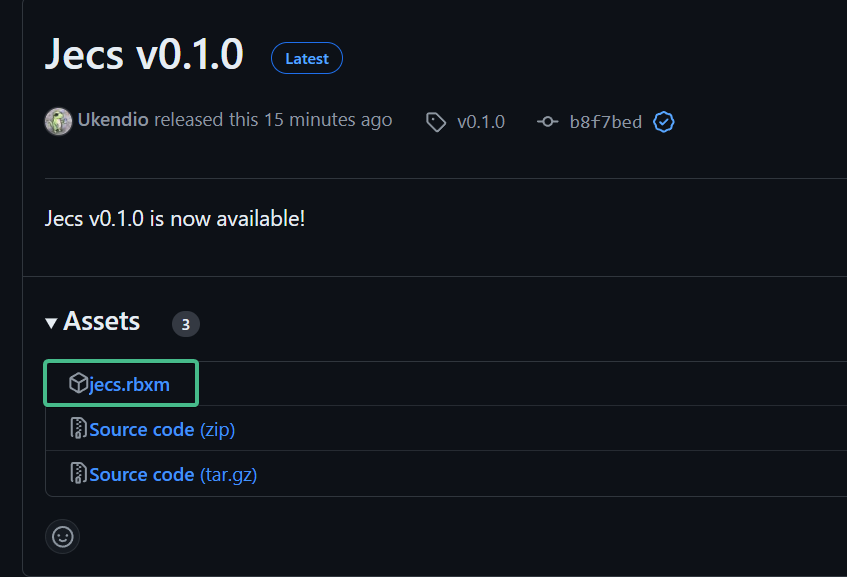847x577 pixels.
Task: Open the smiley reaction picker
Action: [62, 537]
